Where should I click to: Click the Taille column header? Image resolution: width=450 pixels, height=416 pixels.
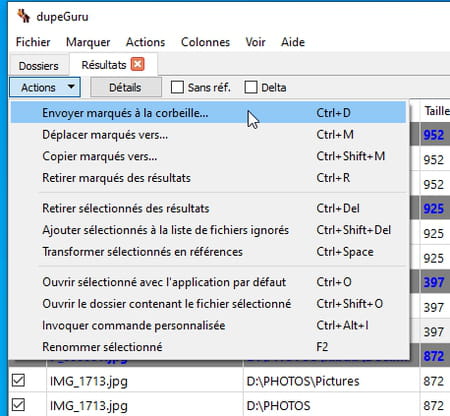pos(437,111)
